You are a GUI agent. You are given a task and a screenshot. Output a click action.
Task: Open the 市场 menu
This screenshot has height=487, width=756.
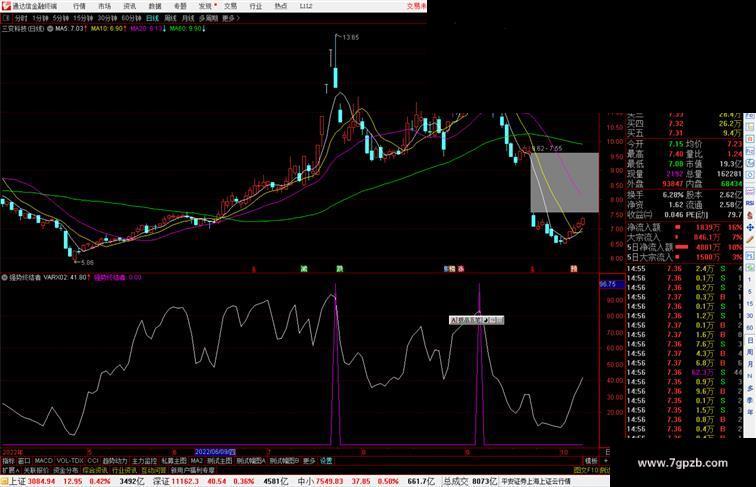click(104, 6)
